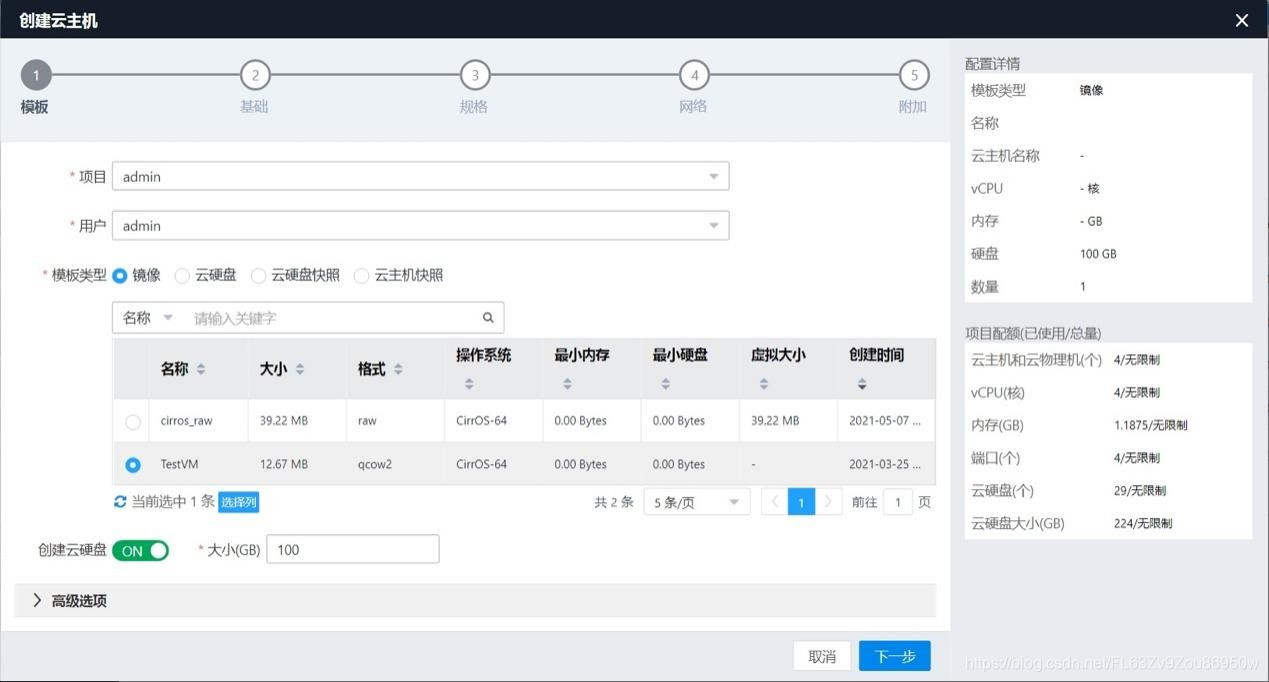Select 云主机快照 template type
This screenshot has width=1269, height=682.
click(361, 275)
